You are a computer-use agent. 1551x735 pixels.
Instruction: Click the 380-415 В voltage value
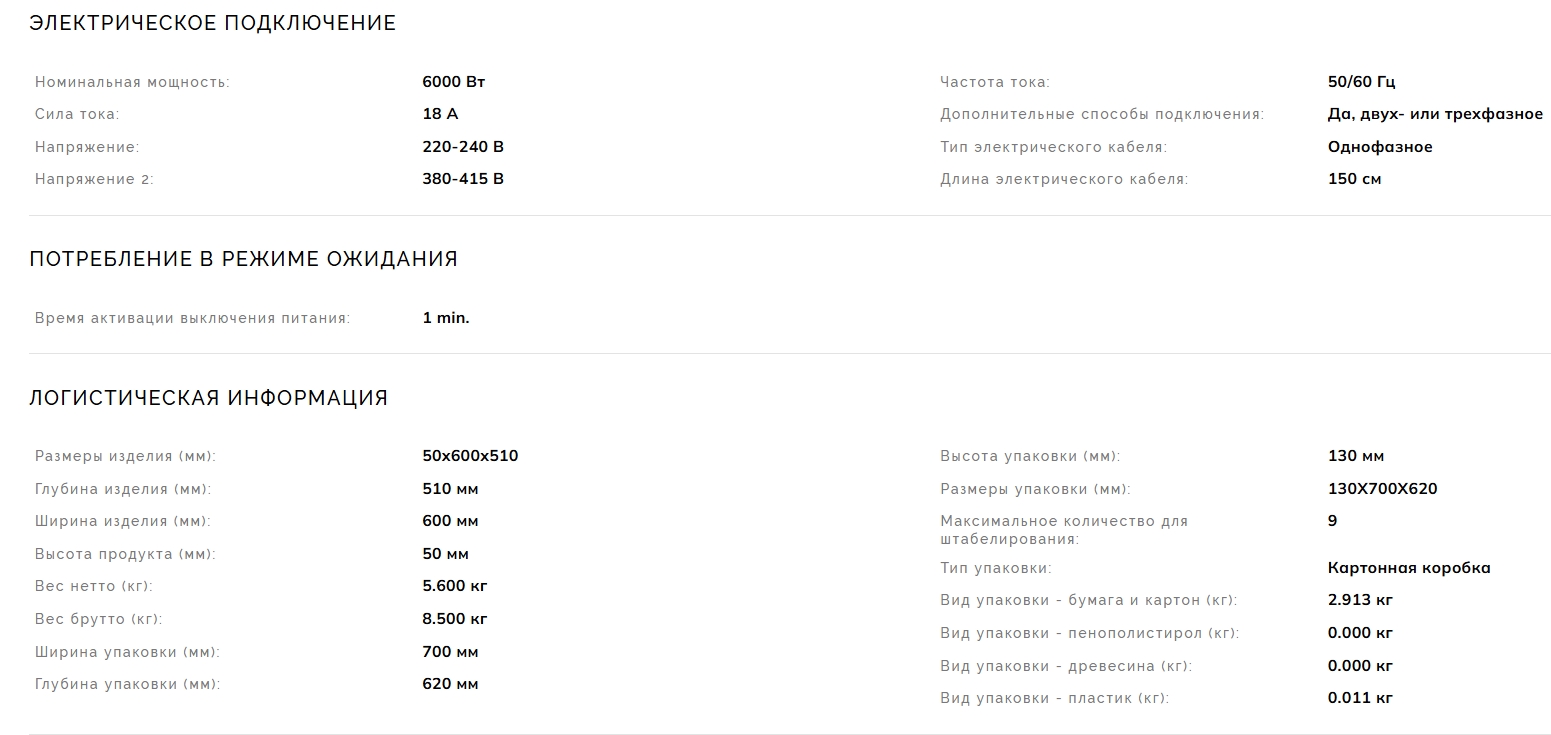click(463, 179)
